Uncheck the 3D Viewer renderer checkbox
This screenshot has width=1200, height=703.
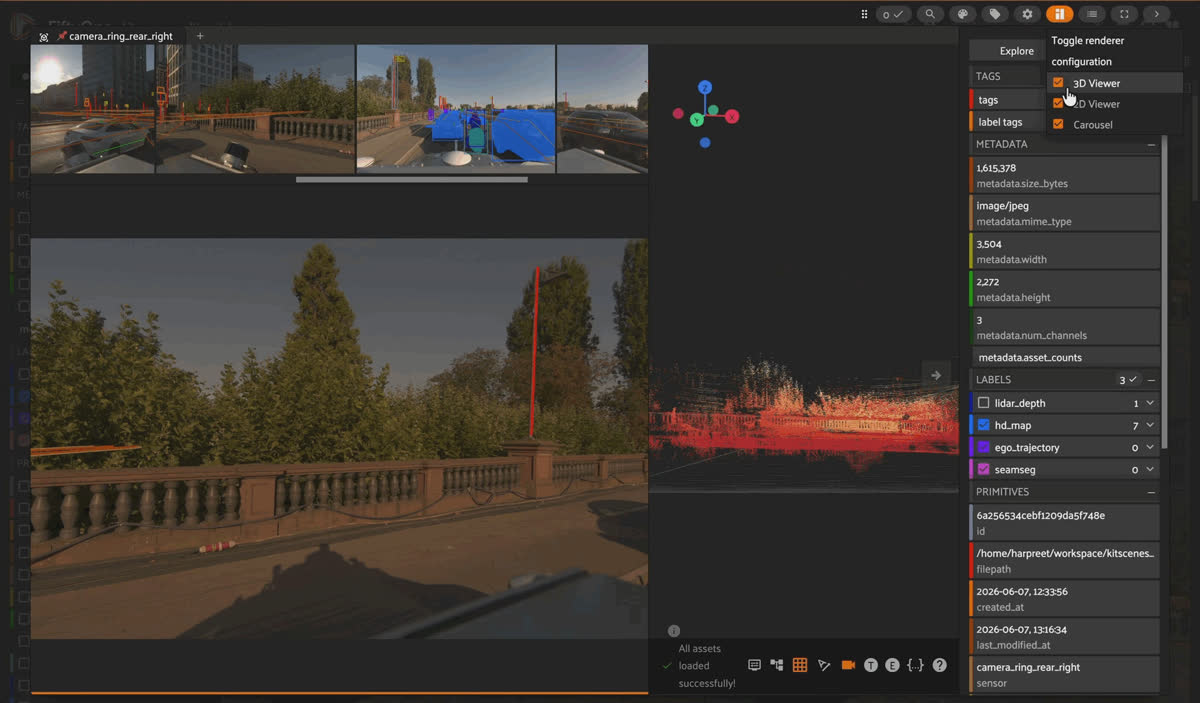tap(1058, 83)
